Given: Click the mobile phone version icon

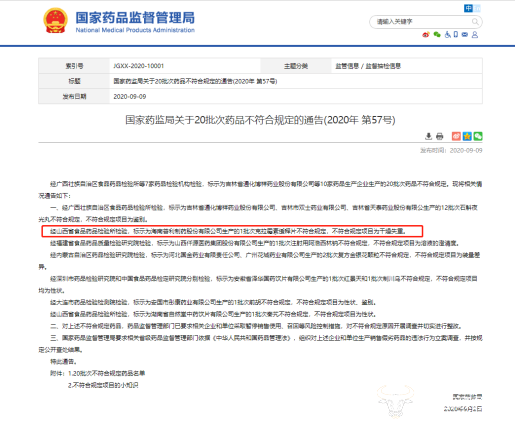Looking at the screenshot, I should [456, 34].
